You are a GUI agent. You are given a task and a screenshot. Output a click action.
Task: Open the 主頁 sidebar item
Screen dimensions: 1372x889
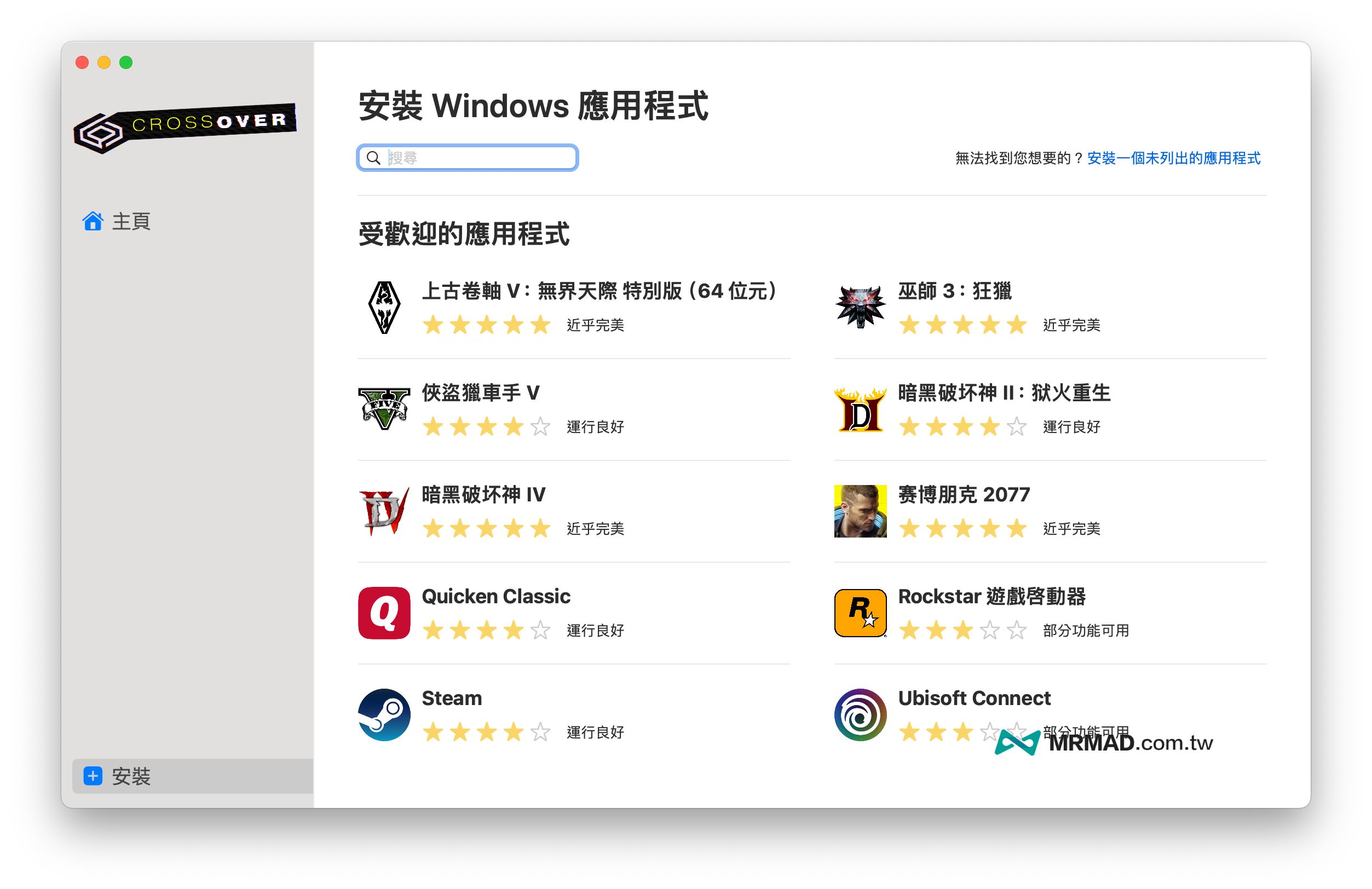click(117, 221)
